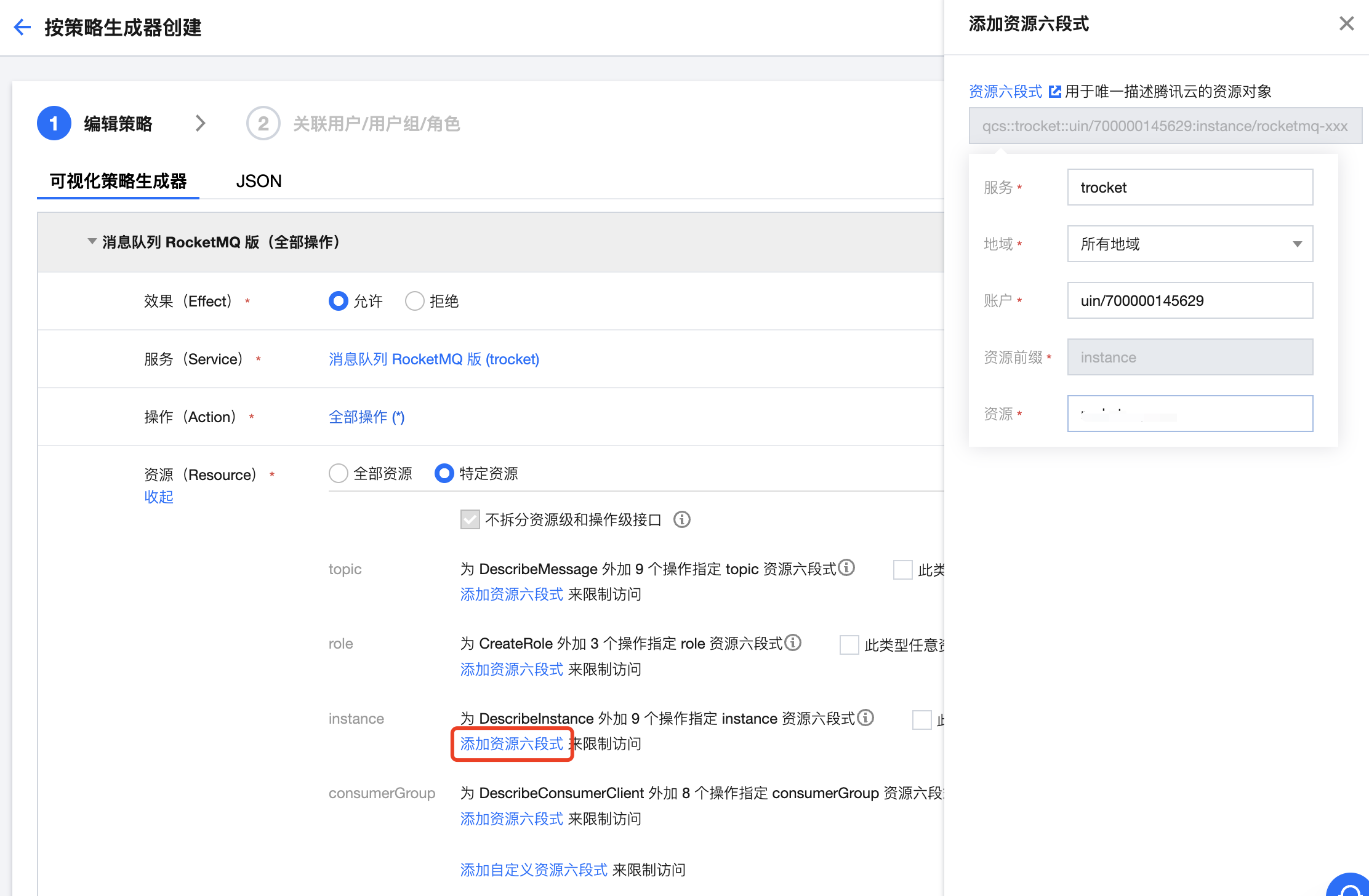This screenshot has height=896, width=1369.
Task: Click the 添加自定义资源六段式 link
Action: 534,870
